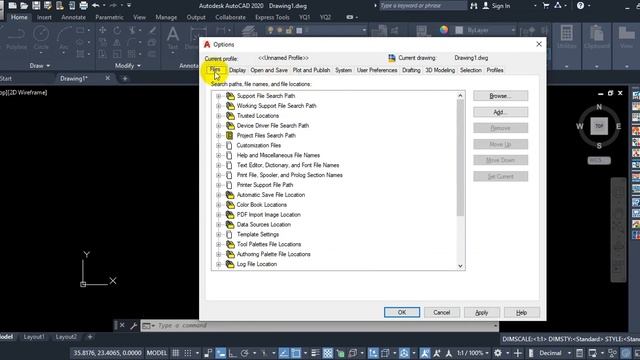The height and width of the screenshot is (360, 640).
Task: Click the Browse... button
Action: click(500, 96)
